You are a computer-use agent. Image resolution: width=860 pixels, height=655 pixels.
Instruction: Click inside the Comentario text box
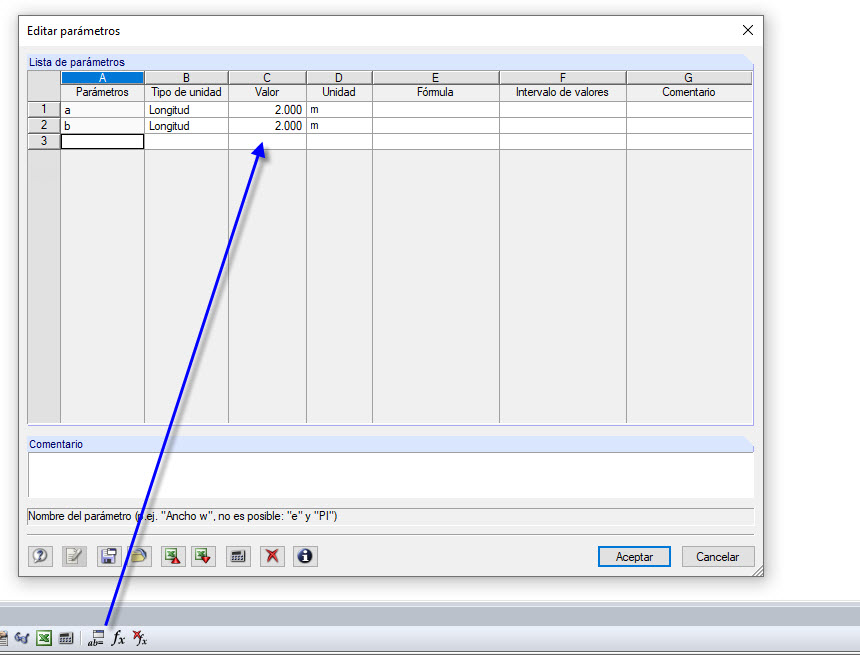click(391, 475)
